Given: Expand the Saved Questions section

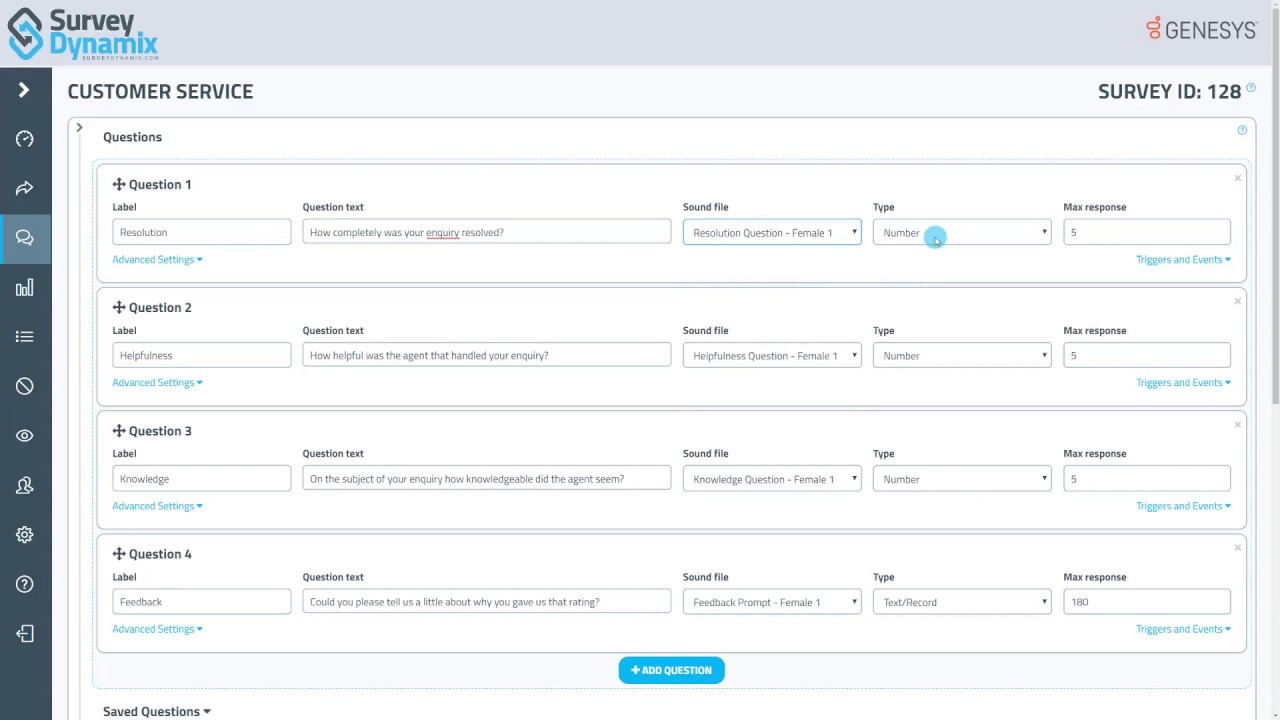Looking at the screenshot, I should (157, 711).
